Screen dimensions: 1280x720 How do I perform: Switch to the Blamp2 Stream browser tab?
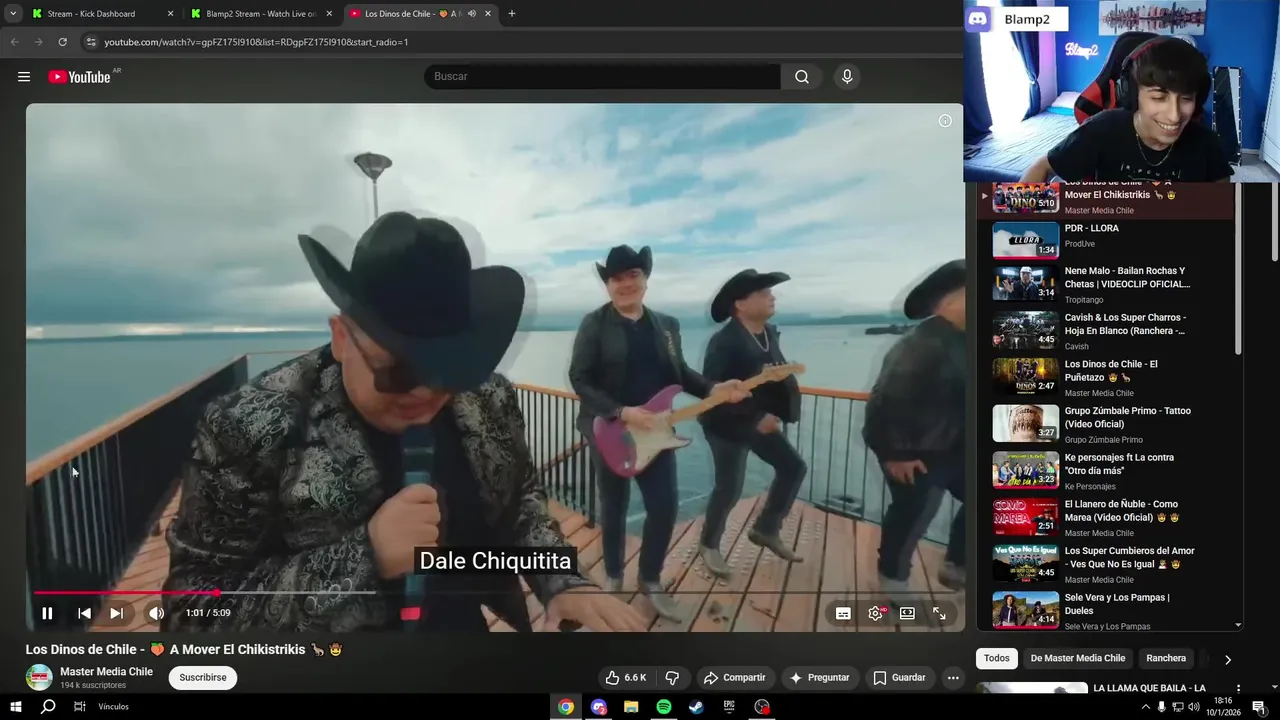coord(260,14)
